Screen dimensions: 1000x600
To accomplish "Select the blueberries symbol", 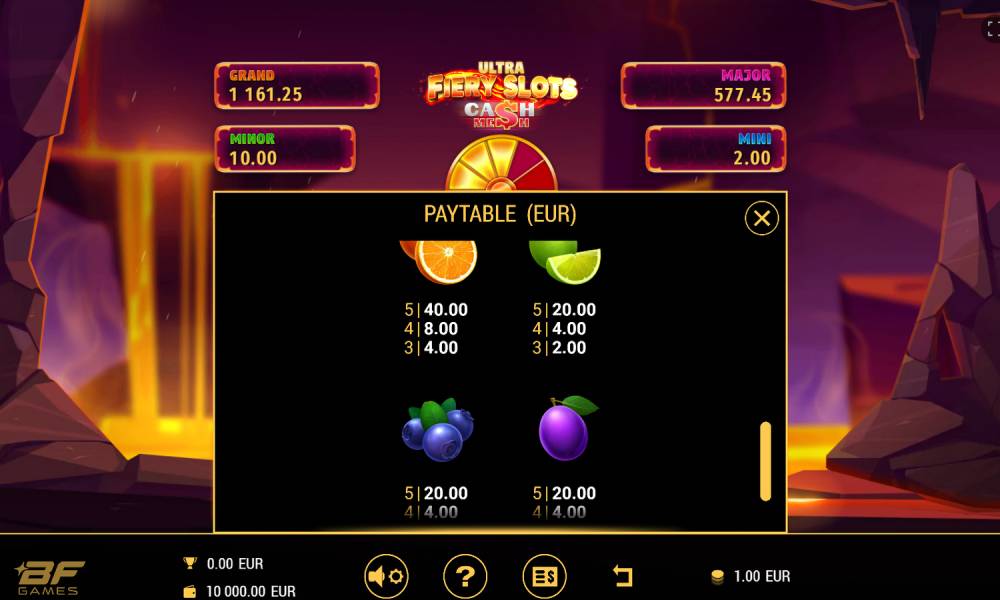I will pos(438,429).
